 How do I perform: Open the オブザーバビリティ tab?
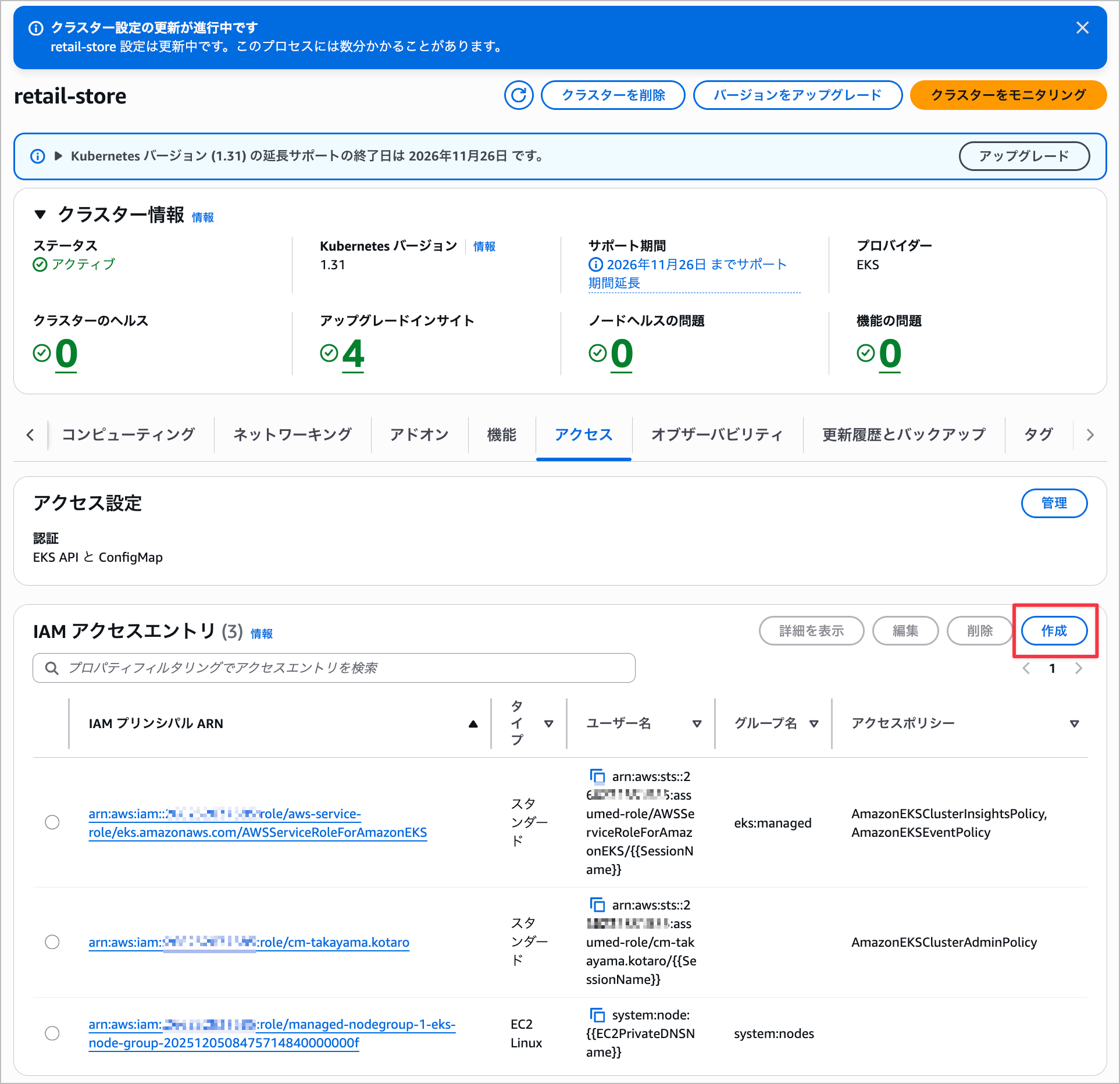coord(716,434)
